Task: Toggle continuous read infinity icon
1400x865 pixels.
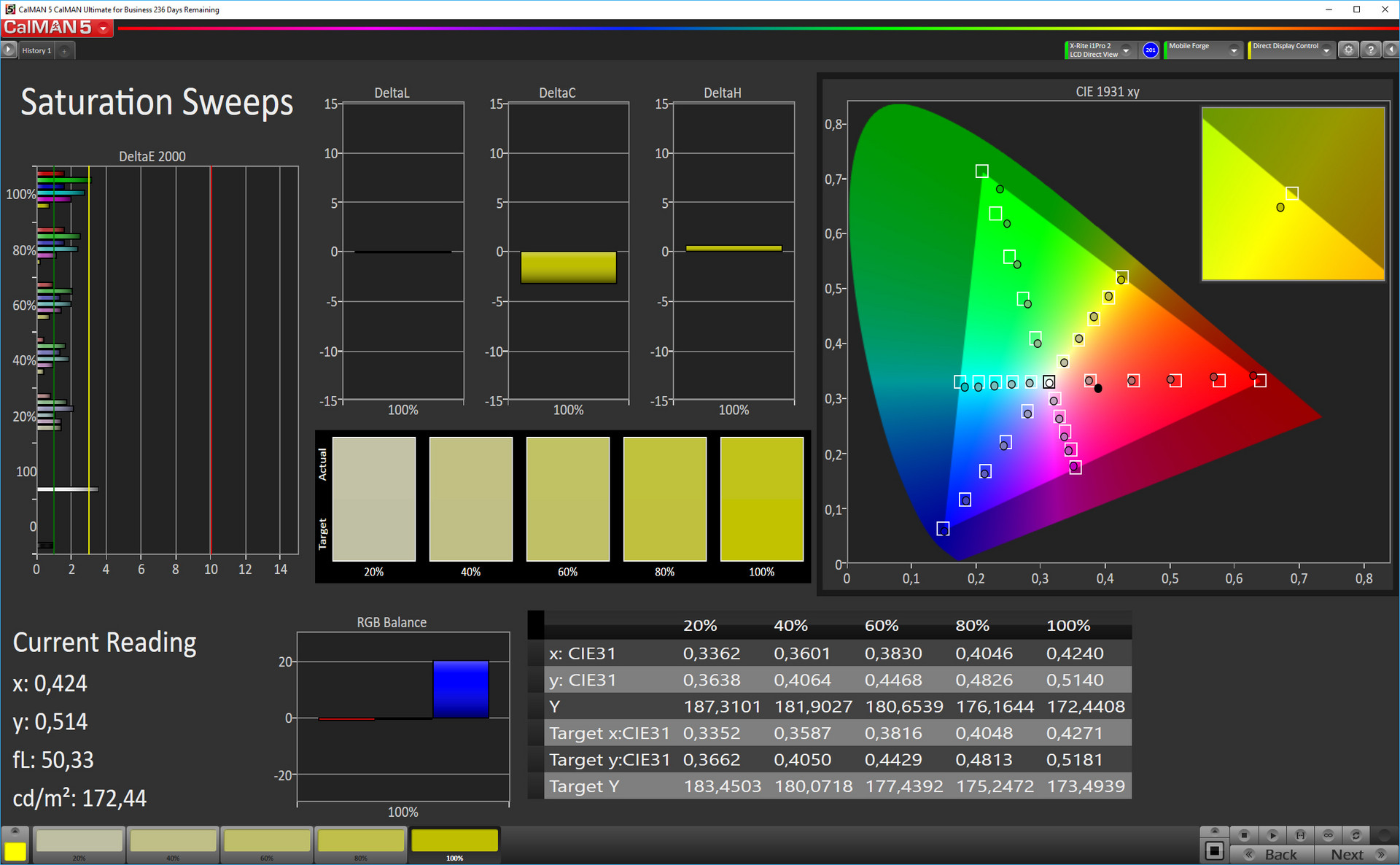Action: tap(1328, 835)
